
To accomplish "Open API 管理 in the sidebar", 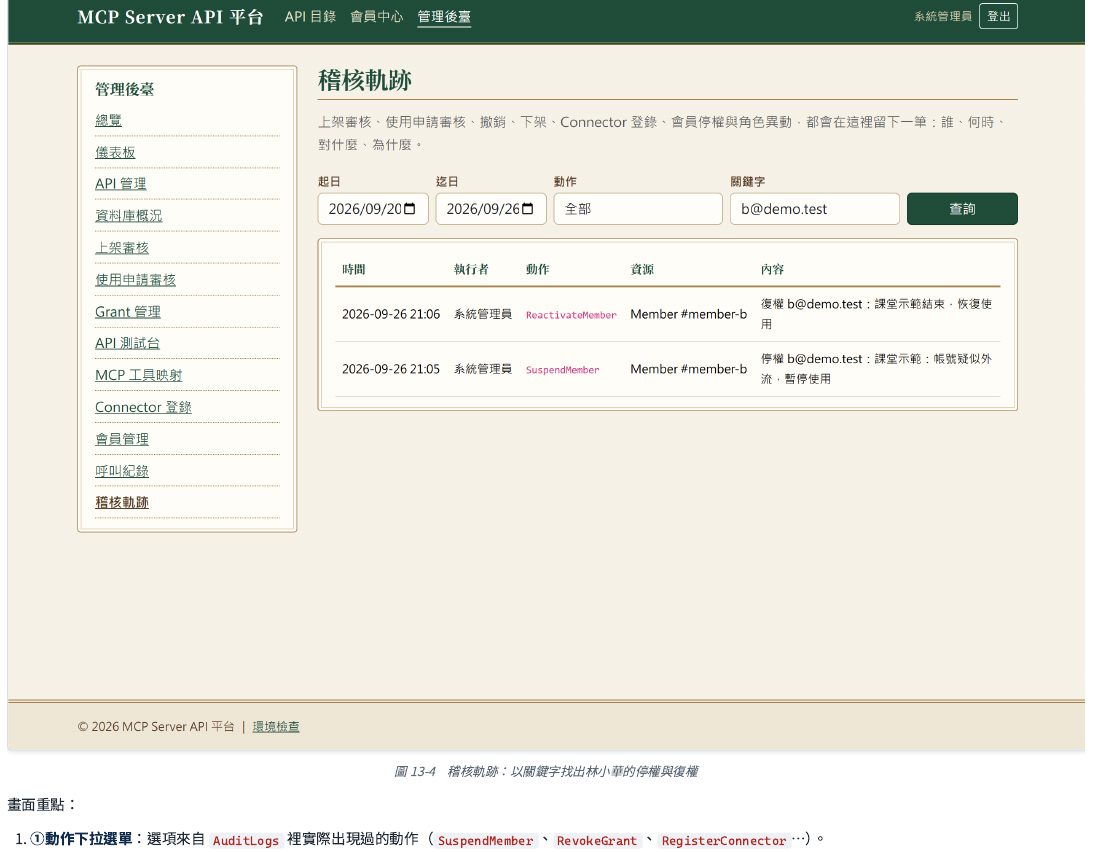I will coord(121,183).
